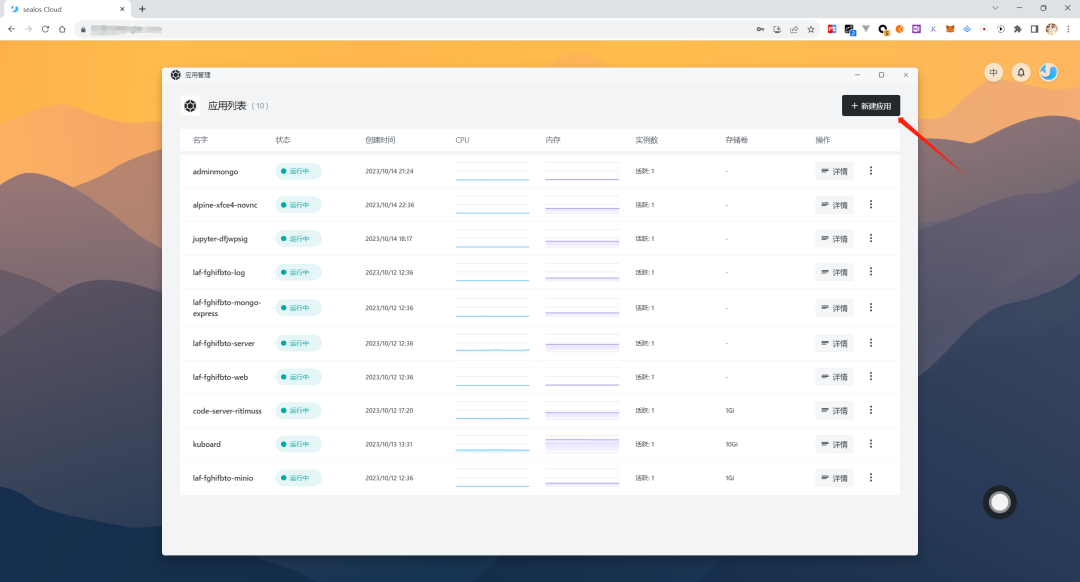Open details for jupyter-dfjwpsig
The width and height of the screenshot is (1080, 582).
point(834,239)
